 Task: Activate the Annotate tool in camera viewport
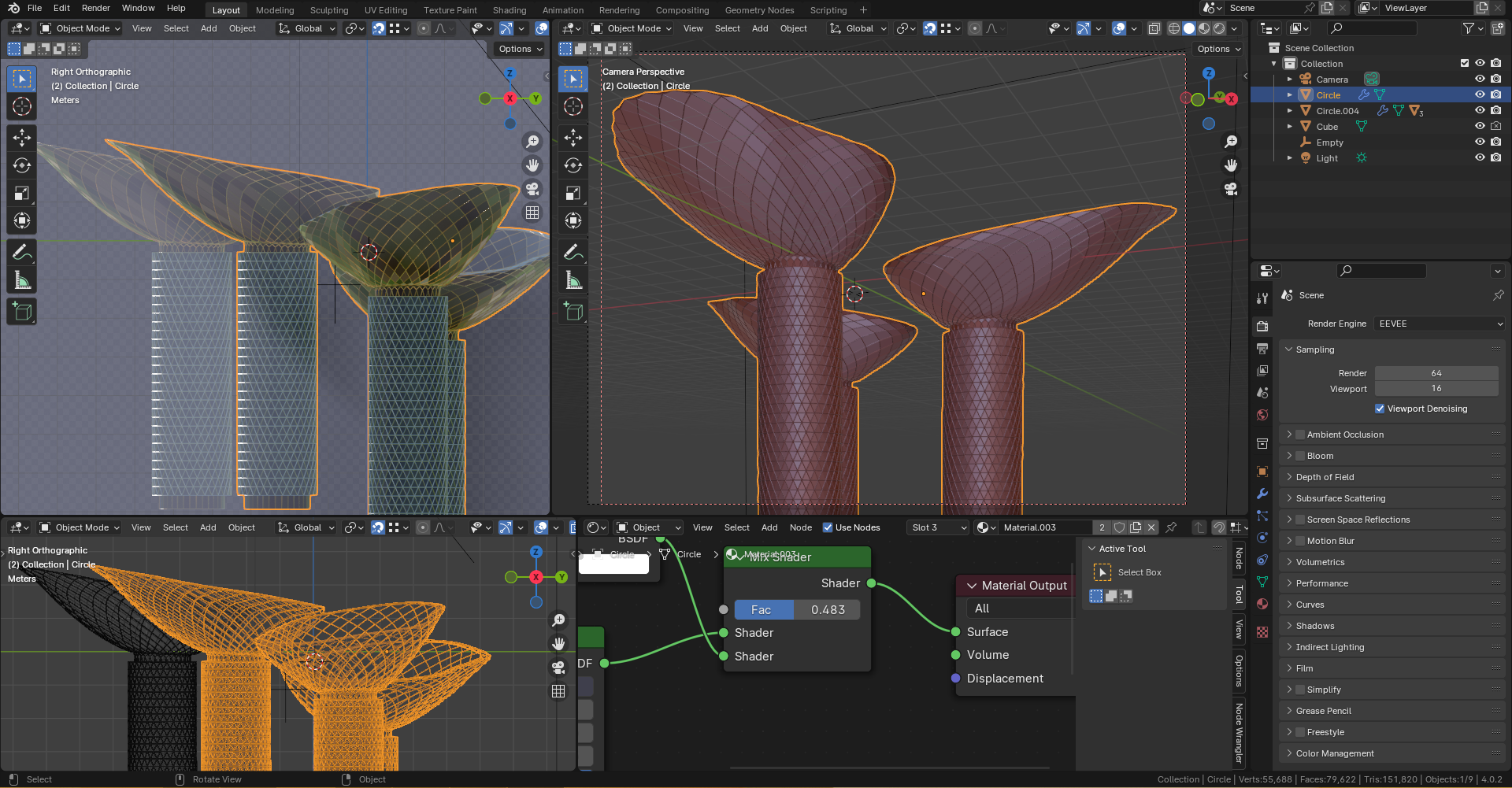click(x=573, y=252)
